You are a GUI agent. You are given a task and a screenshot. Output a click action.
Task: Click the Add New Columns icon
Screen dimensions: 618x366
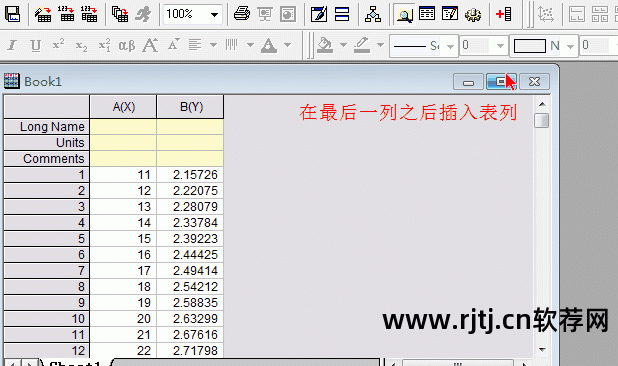click(x=503, y=14)
